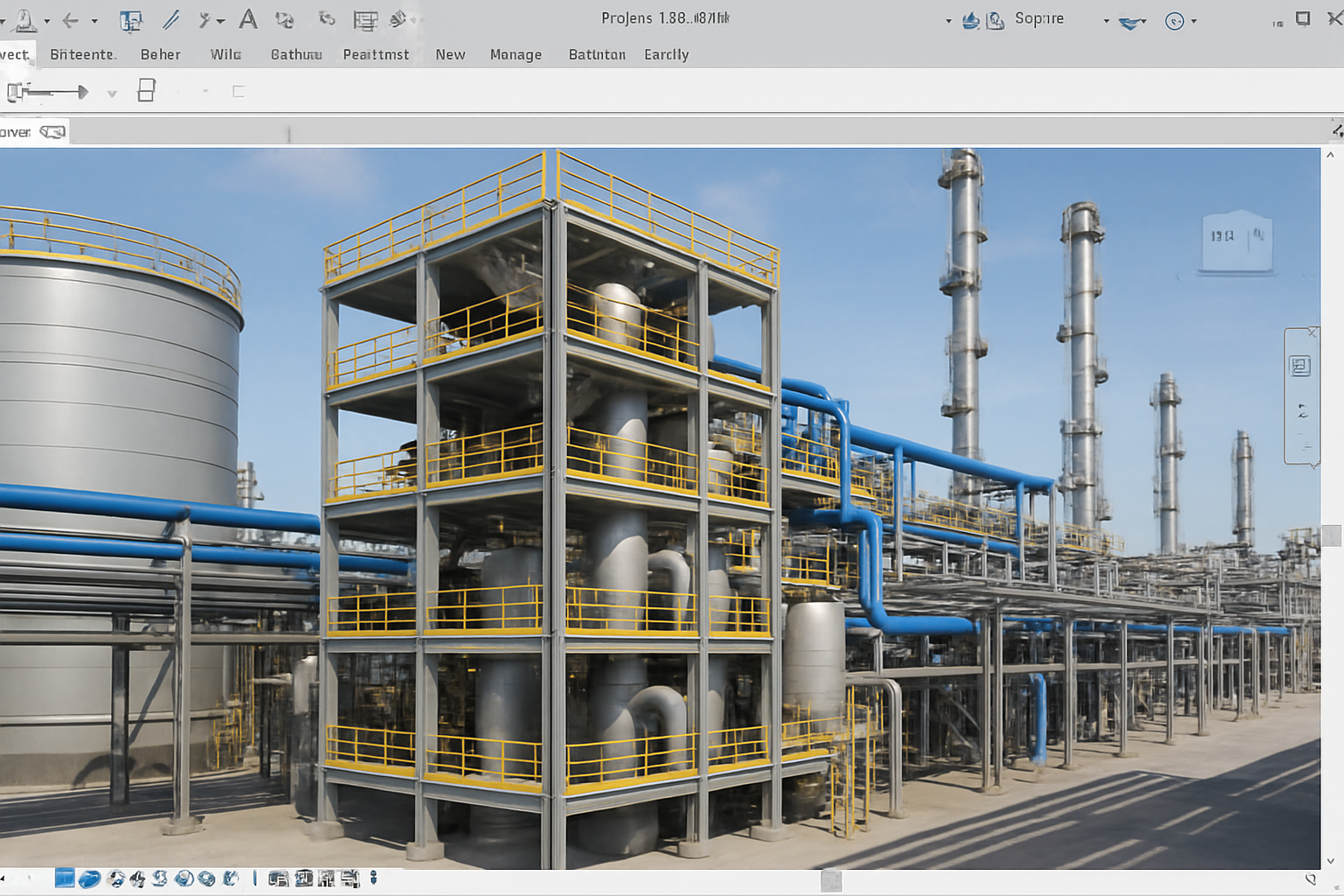Click the vertical scrollbar up arrow
The image size is (1344, 896).
pyautogui.click(x=1331, y=156)
